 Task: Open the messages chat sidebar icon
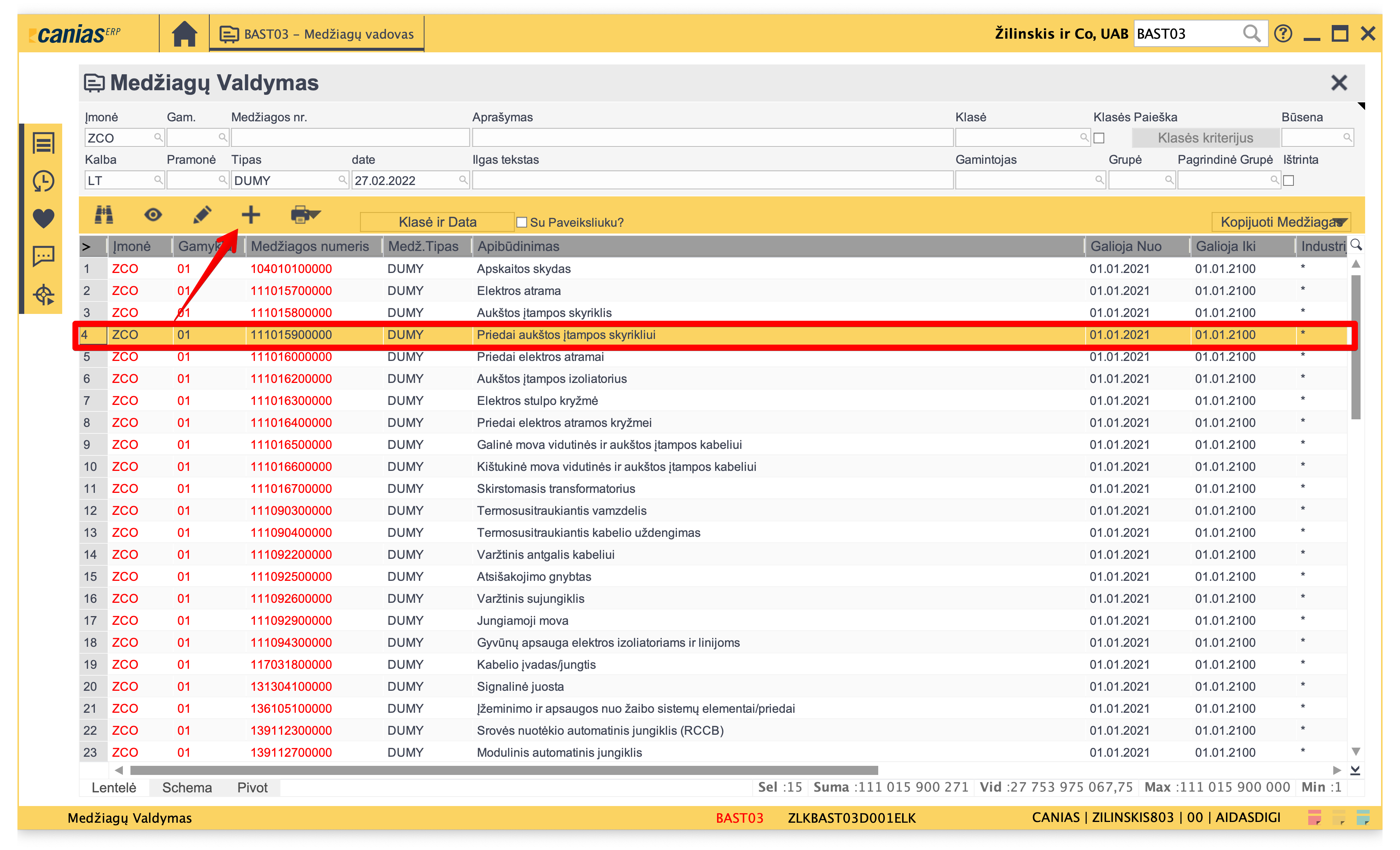coord(43,256)
